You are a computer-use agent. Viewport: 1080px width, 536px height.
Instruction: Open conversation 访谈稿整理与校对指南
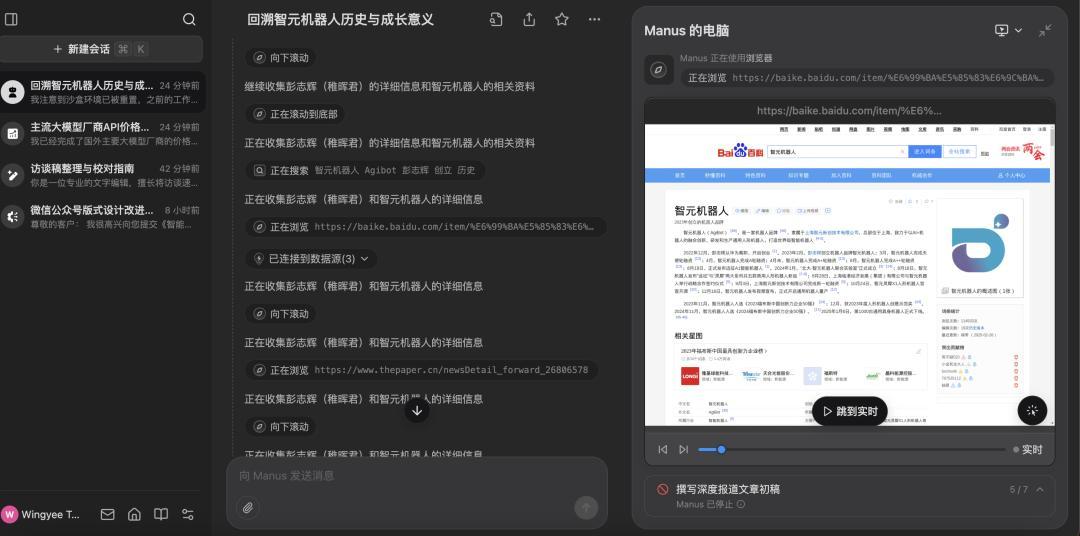point(102,175)
